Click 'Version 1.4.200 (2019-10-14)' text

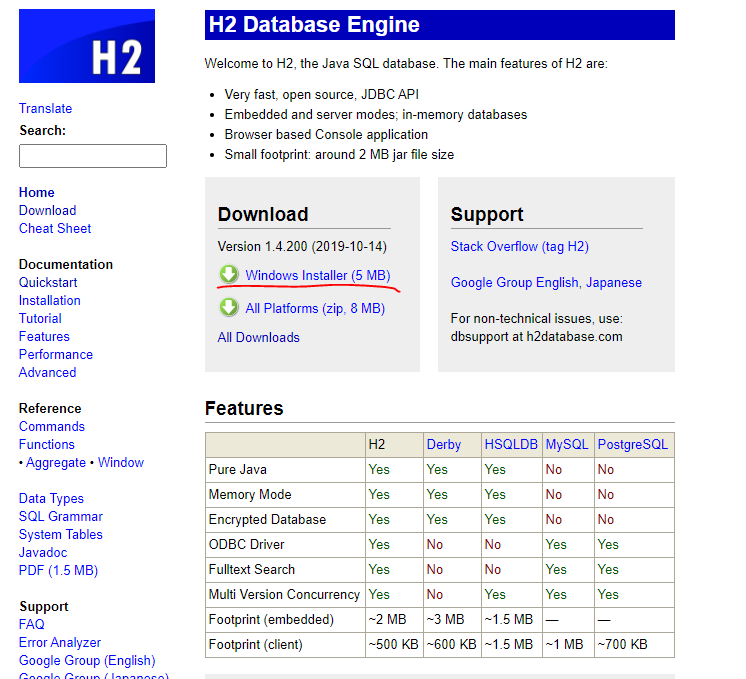click(x=302, y=246)
